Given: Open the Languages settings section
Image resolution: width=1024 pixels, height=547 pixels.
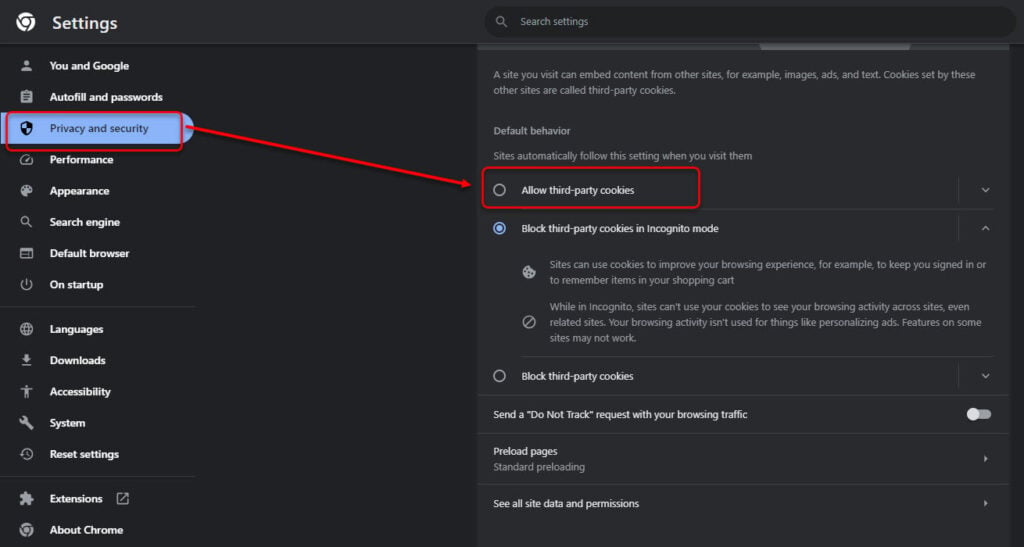Looking at the screenshot, I should pos(76,329).
